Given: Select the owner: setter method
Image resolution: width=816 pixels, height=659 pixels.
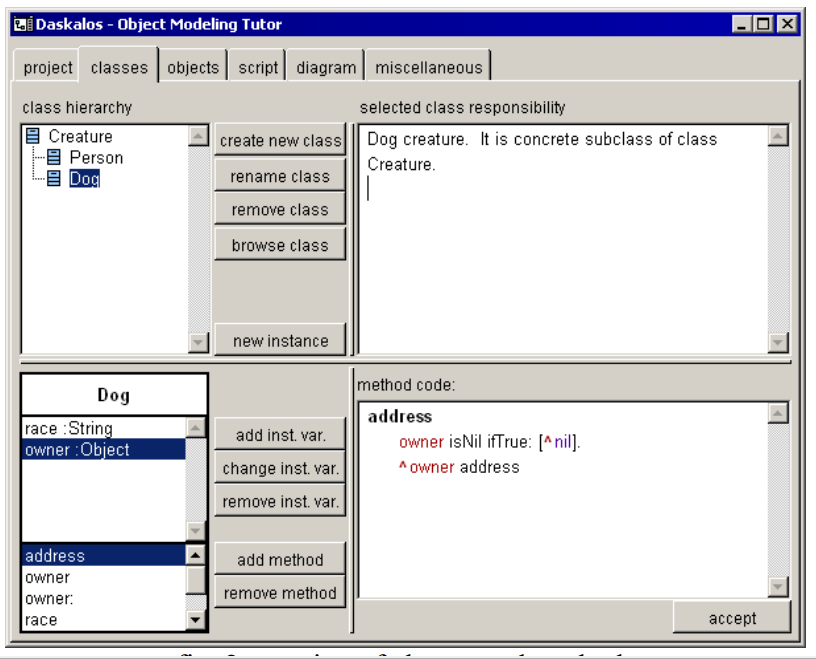Looking at the screenshot, I should [x=104, y=599].
